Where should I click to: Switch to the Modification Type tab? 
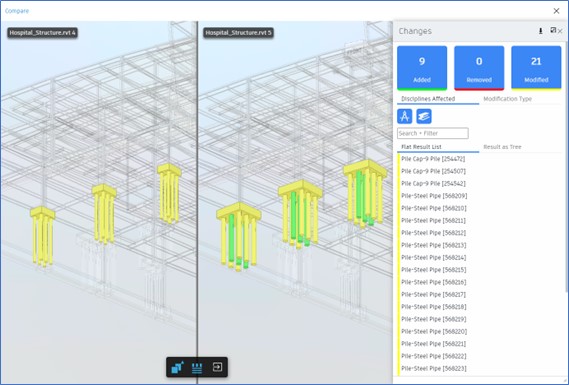(507, 99)
